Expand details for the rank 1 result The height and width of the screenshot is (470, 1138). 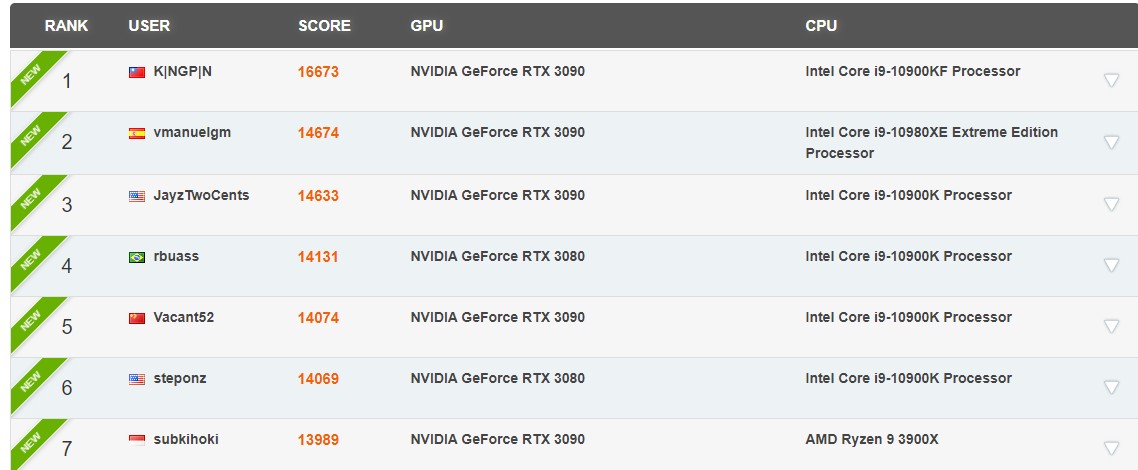point(1111,81)
